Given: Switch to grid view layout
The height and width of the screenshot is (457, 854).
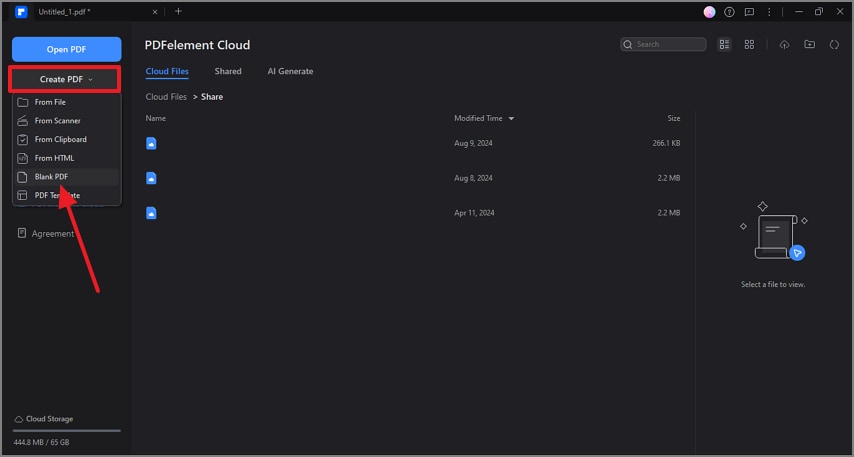Looking at the screenshot, I should [749, 45].
